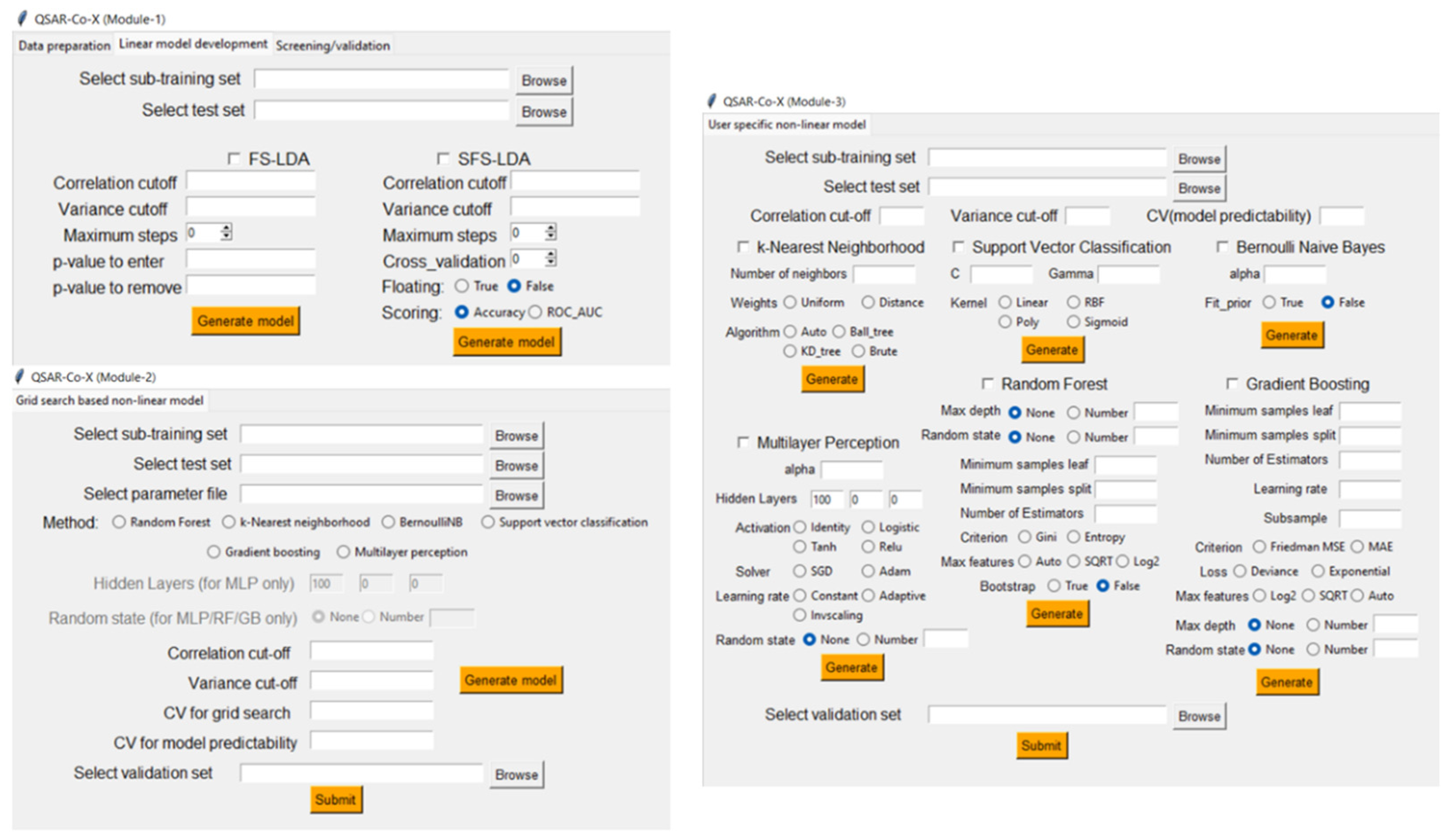Set Floating to True

click(x=462, y=286)
